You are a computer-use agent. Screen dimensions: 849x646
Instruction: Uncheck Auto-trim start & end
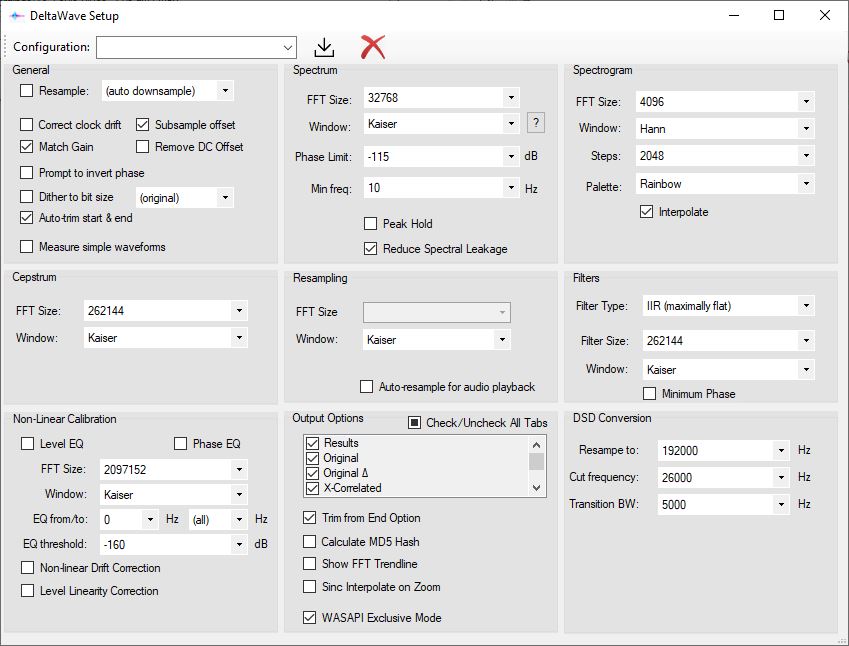[x=27, y=218]
